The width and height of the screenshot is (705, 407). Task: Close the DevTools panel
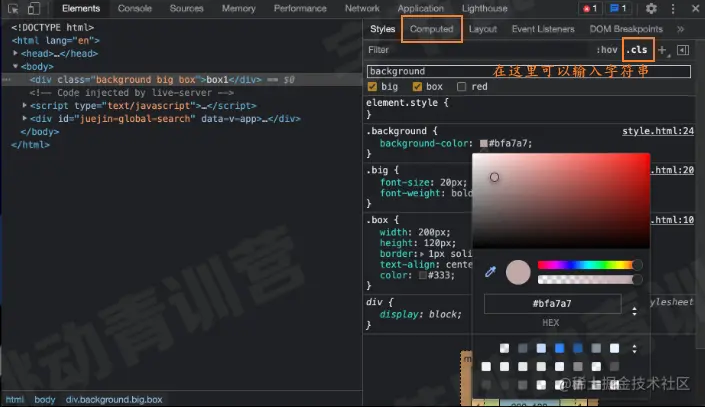tap(695, 9)
